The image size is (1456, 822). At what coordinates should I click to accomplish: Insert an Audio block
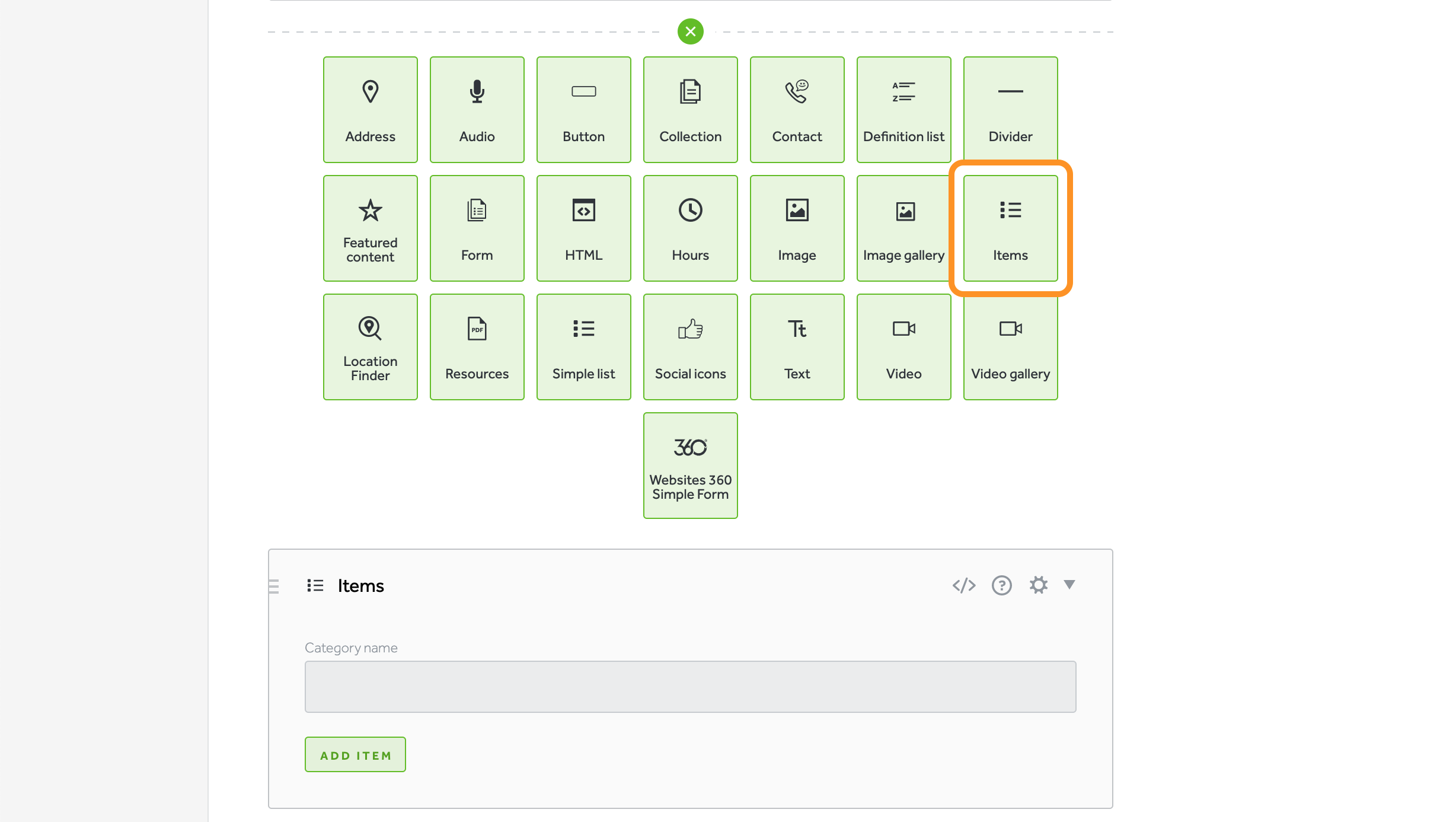click(477, 110)
